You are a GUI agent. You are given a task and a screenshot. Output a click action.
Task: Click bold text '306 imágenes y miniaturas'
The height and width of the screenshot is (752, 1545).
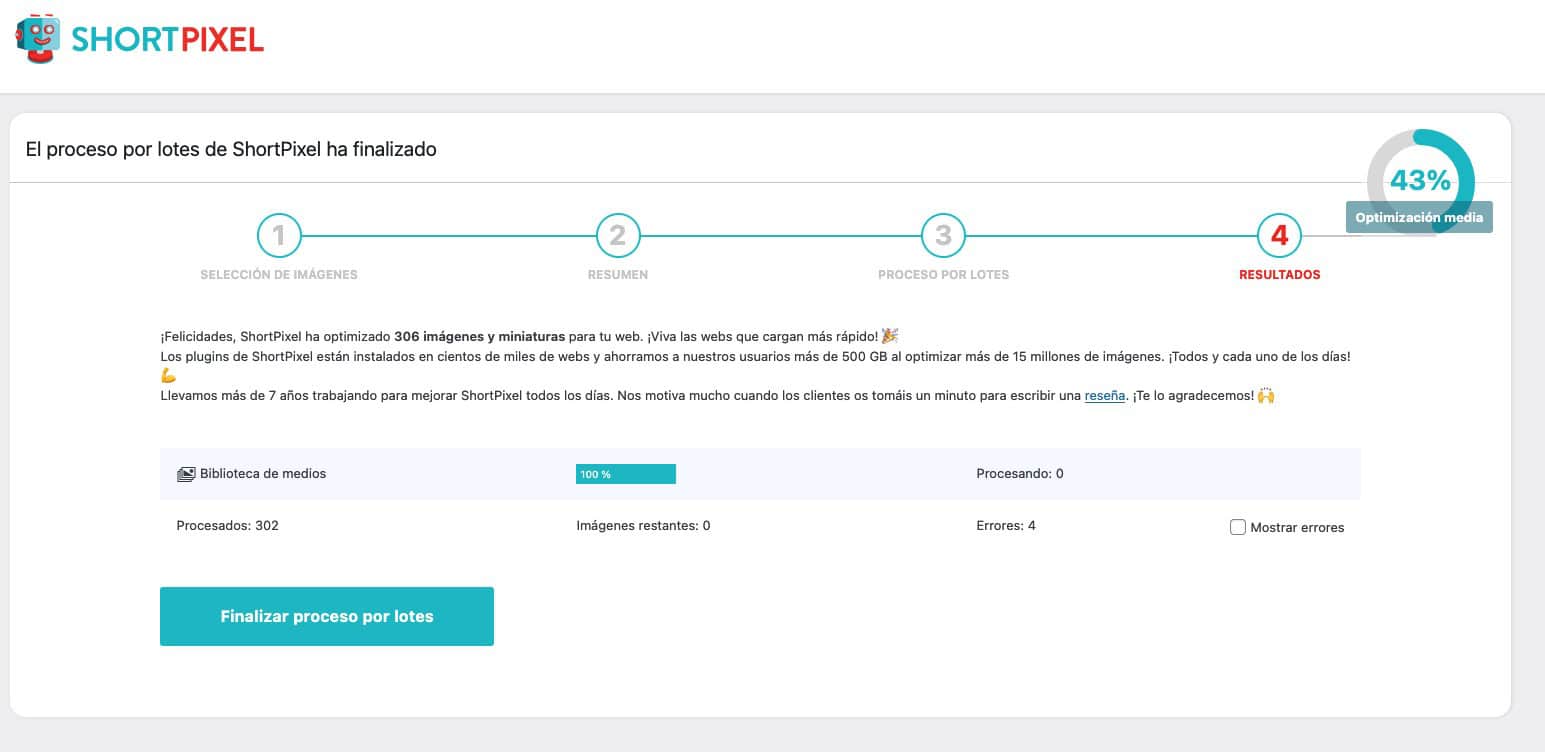tap(480, 336)
